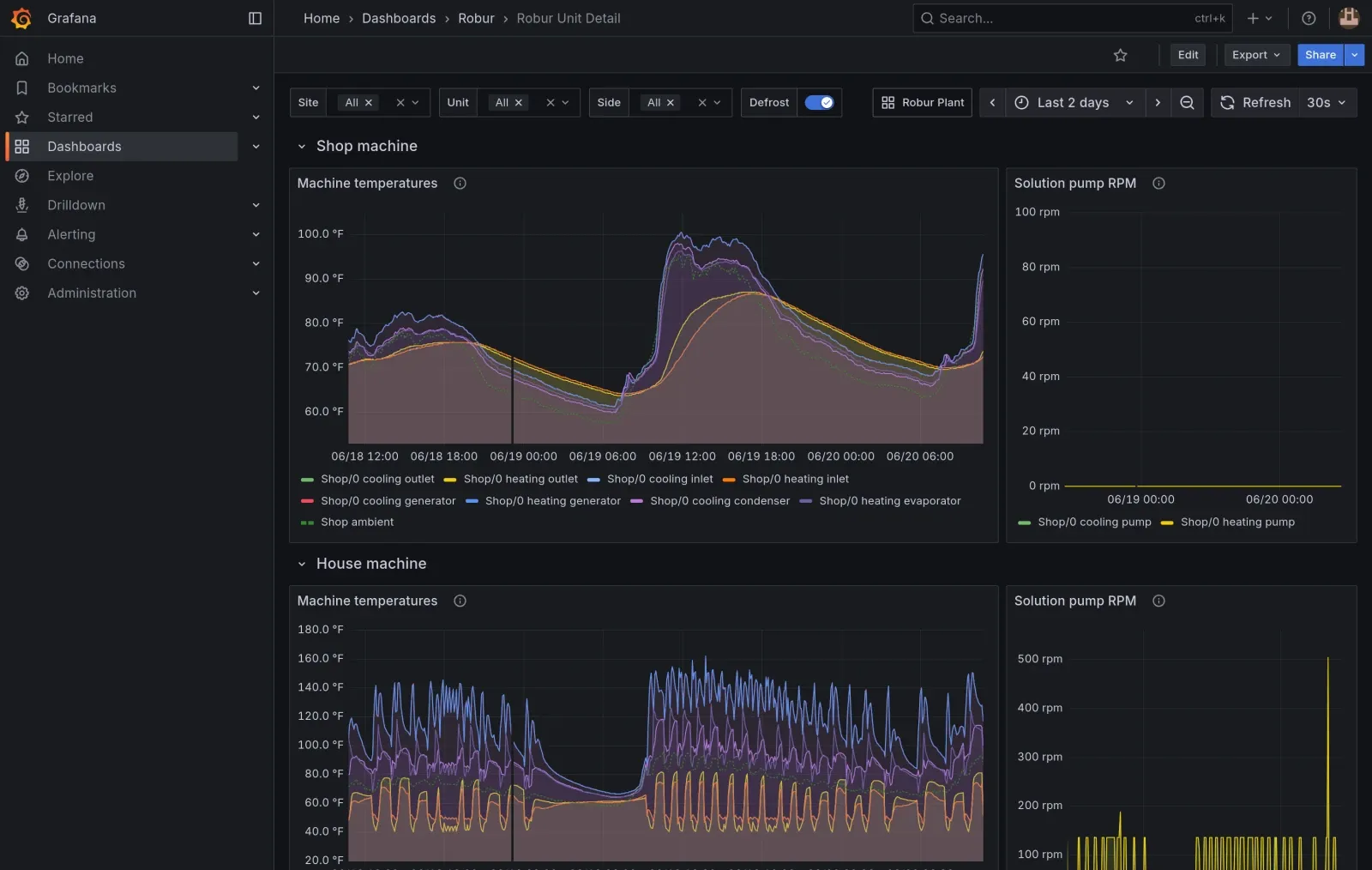Zoom out the time range
This screenshot has height=870, width=1372.
(1187, 102)
